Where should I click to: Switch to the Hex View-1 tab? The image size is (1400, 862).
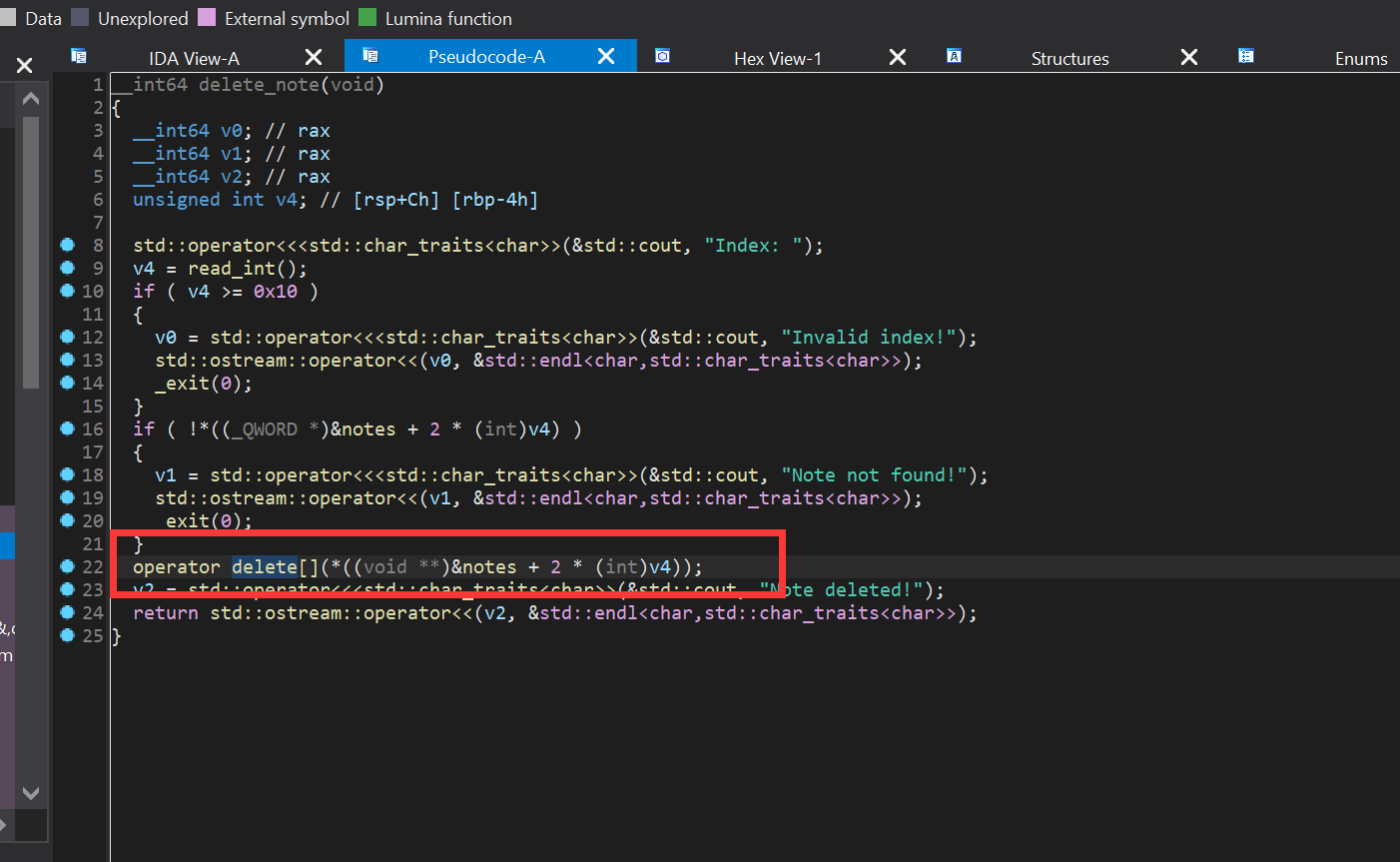pyautogui.click(x=777, y=58)
